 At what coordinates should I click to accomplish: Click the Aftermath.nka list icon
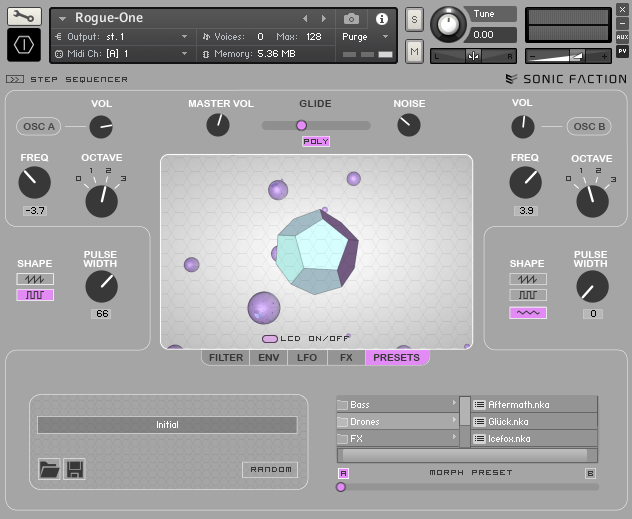pos(479,405)
